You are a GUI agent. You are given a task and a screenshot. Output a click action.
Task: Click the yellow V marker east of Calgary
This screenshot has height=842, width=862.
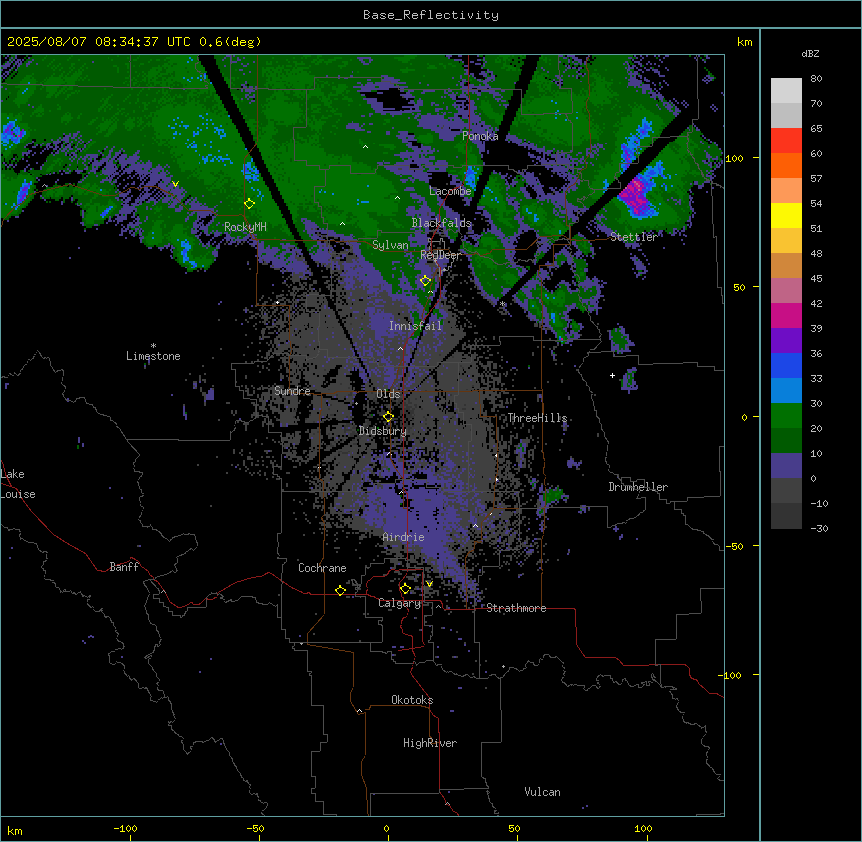[x=429, y=584]
